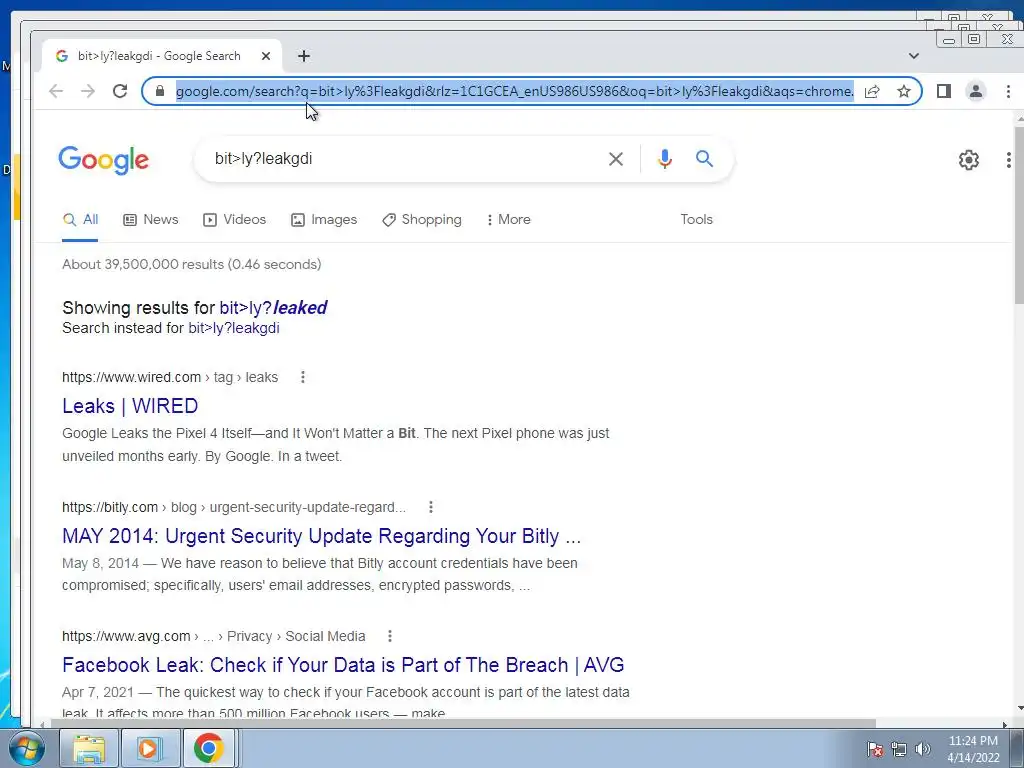Search instead for bit>ly?leakgdi link

234,328
